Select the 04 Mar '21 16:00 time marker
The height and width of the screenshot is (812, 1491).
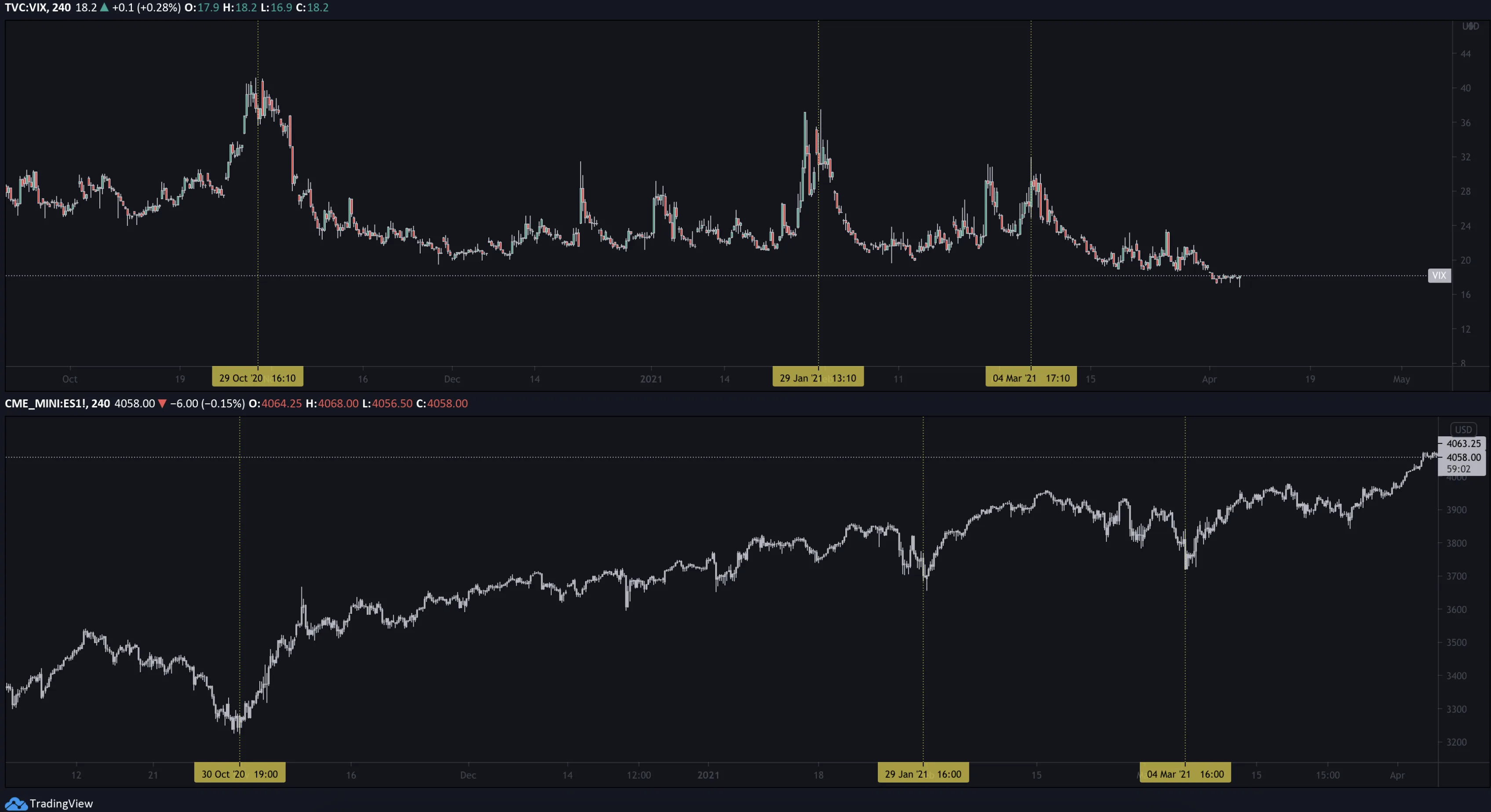[x=1186, y=774]
